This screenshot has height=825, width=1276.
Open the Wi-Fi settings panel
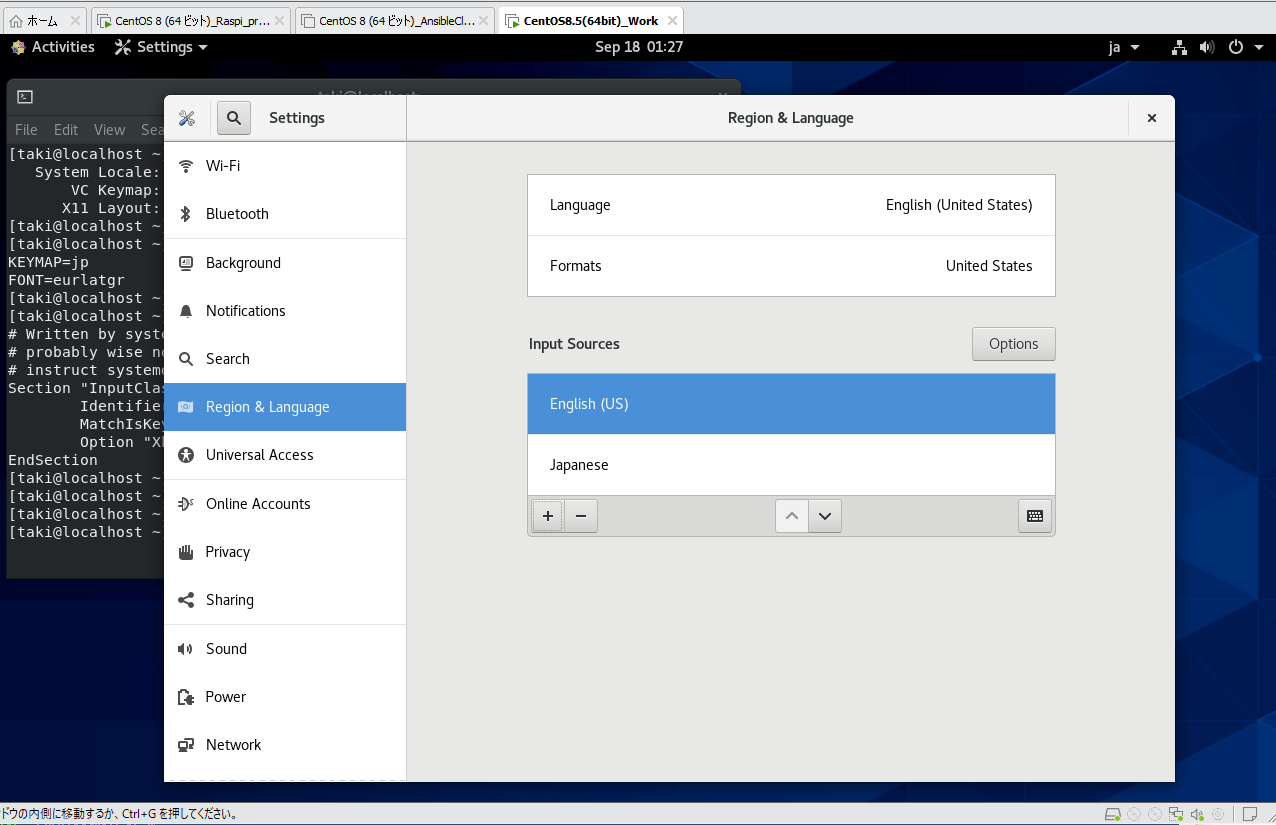285,166
